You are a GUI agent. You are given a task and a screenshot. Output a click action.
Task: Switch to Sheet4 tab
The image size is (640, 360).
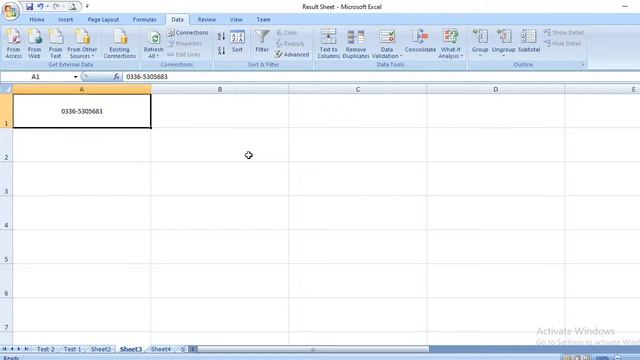[161, 349]
